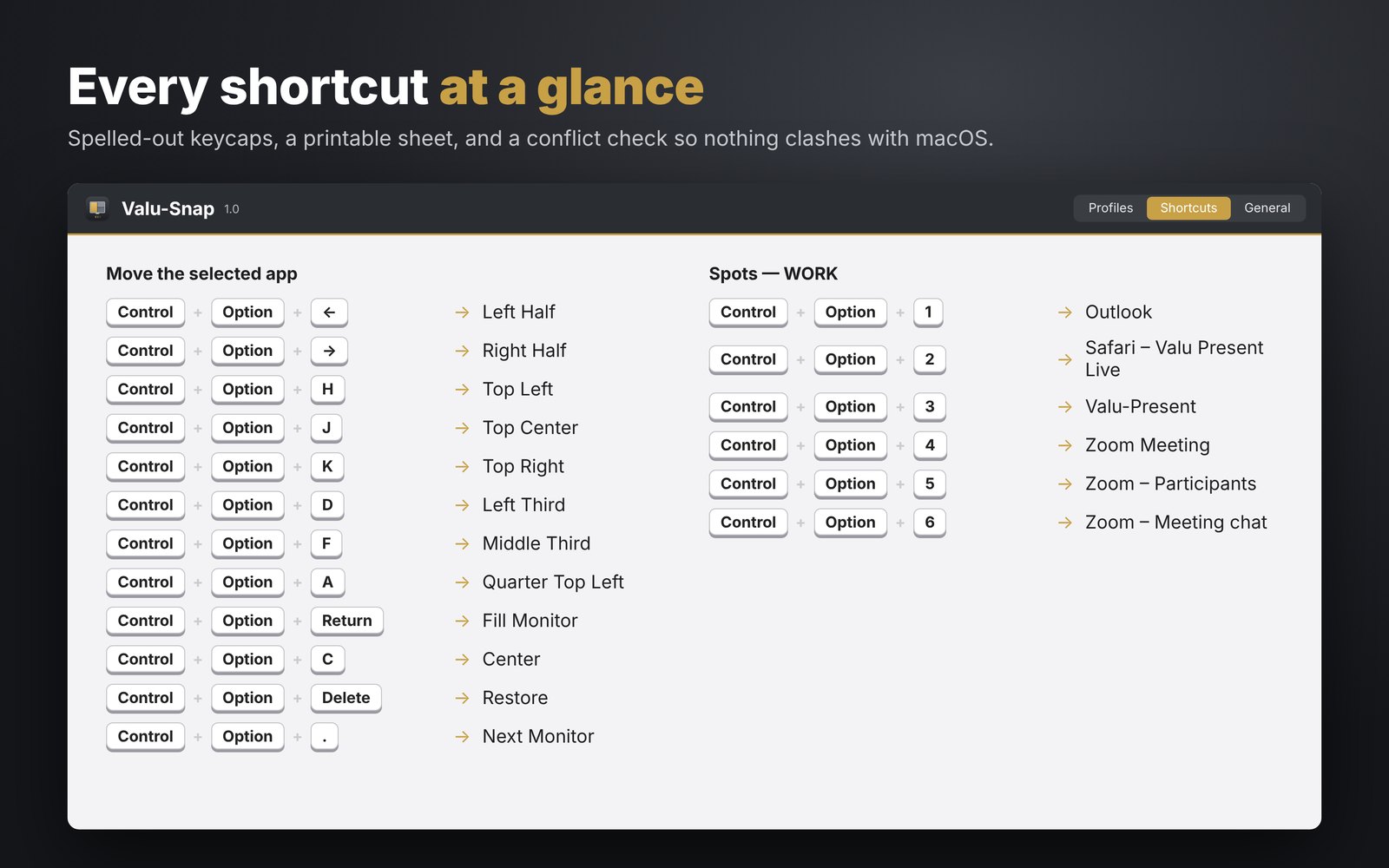Click the Fill Monitor action label

(x=530, y=621)
